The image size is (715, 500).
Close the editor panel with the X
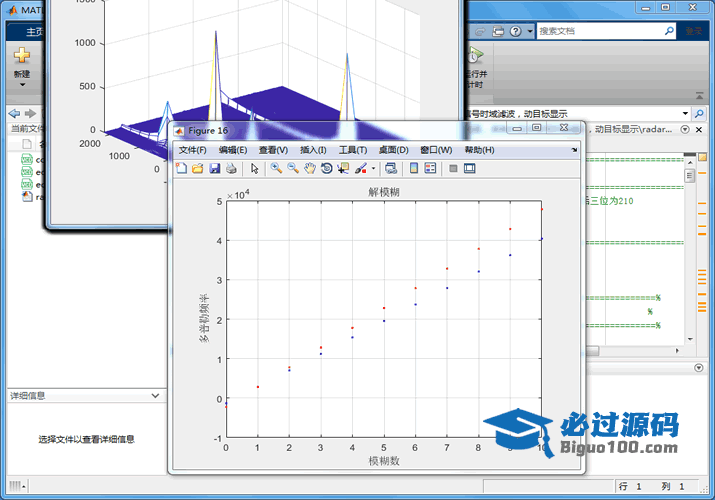[x=699, y=129]
